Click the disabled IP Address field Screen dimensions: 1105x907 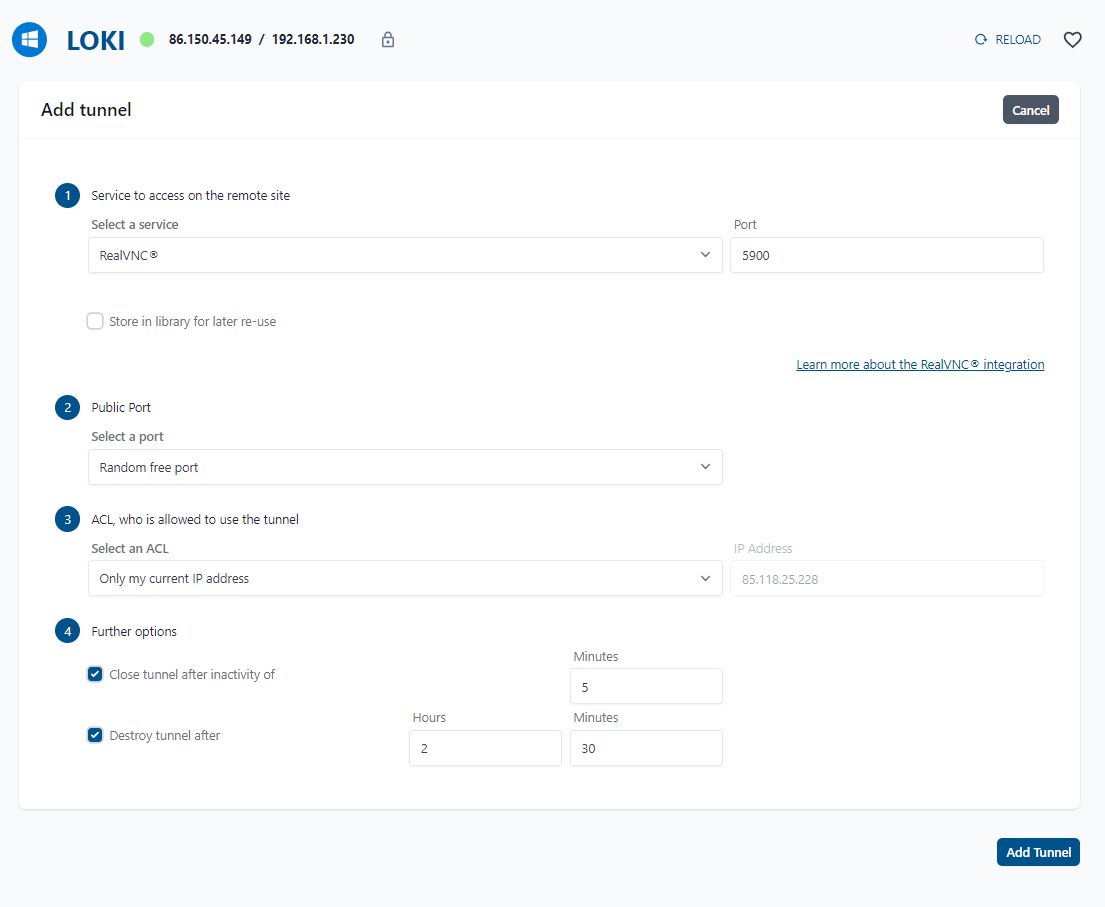(x=887, y=579)
